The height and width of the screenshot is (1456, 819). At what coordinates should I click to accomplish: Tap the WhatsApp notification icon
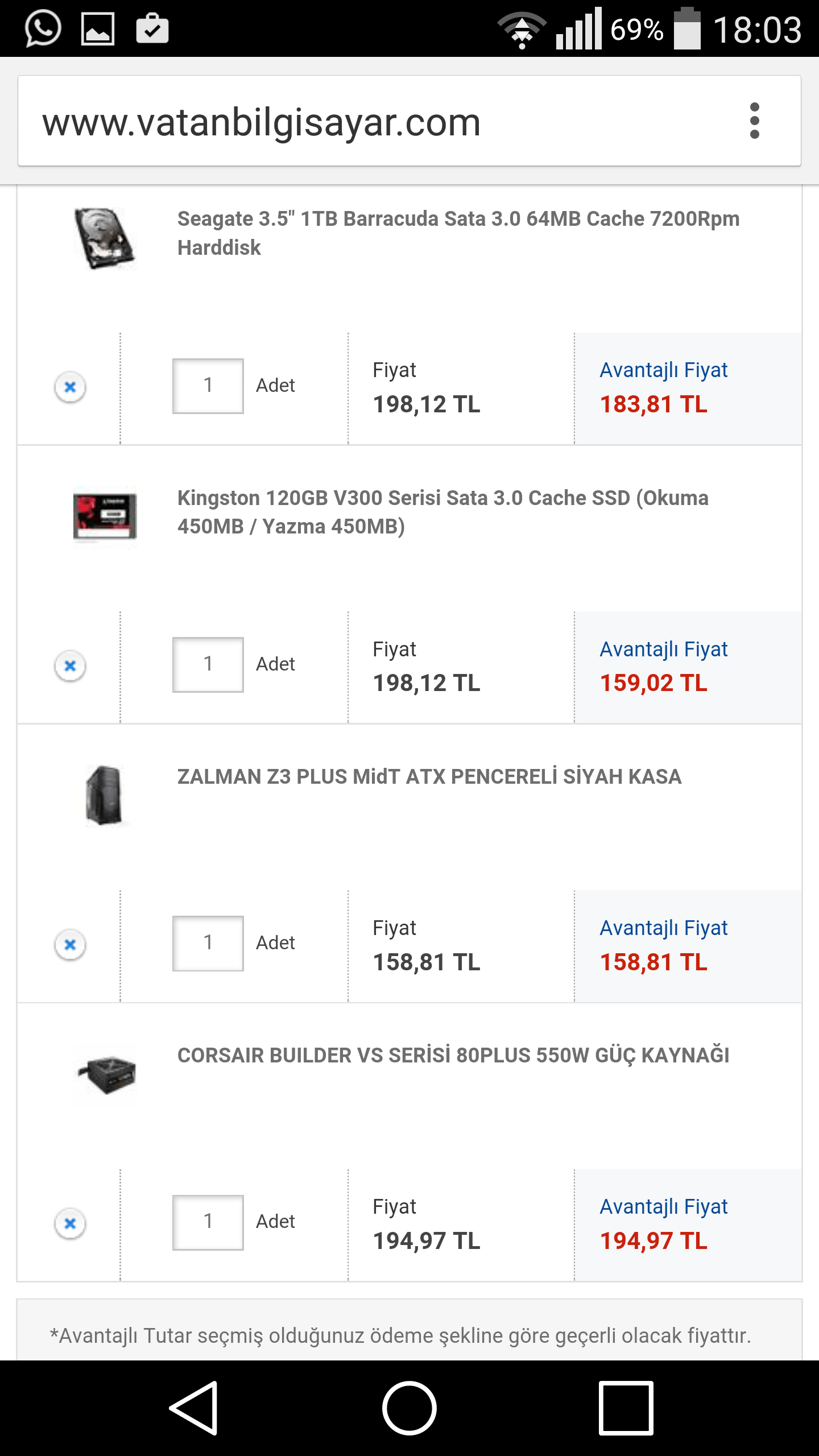pos(43,28)
